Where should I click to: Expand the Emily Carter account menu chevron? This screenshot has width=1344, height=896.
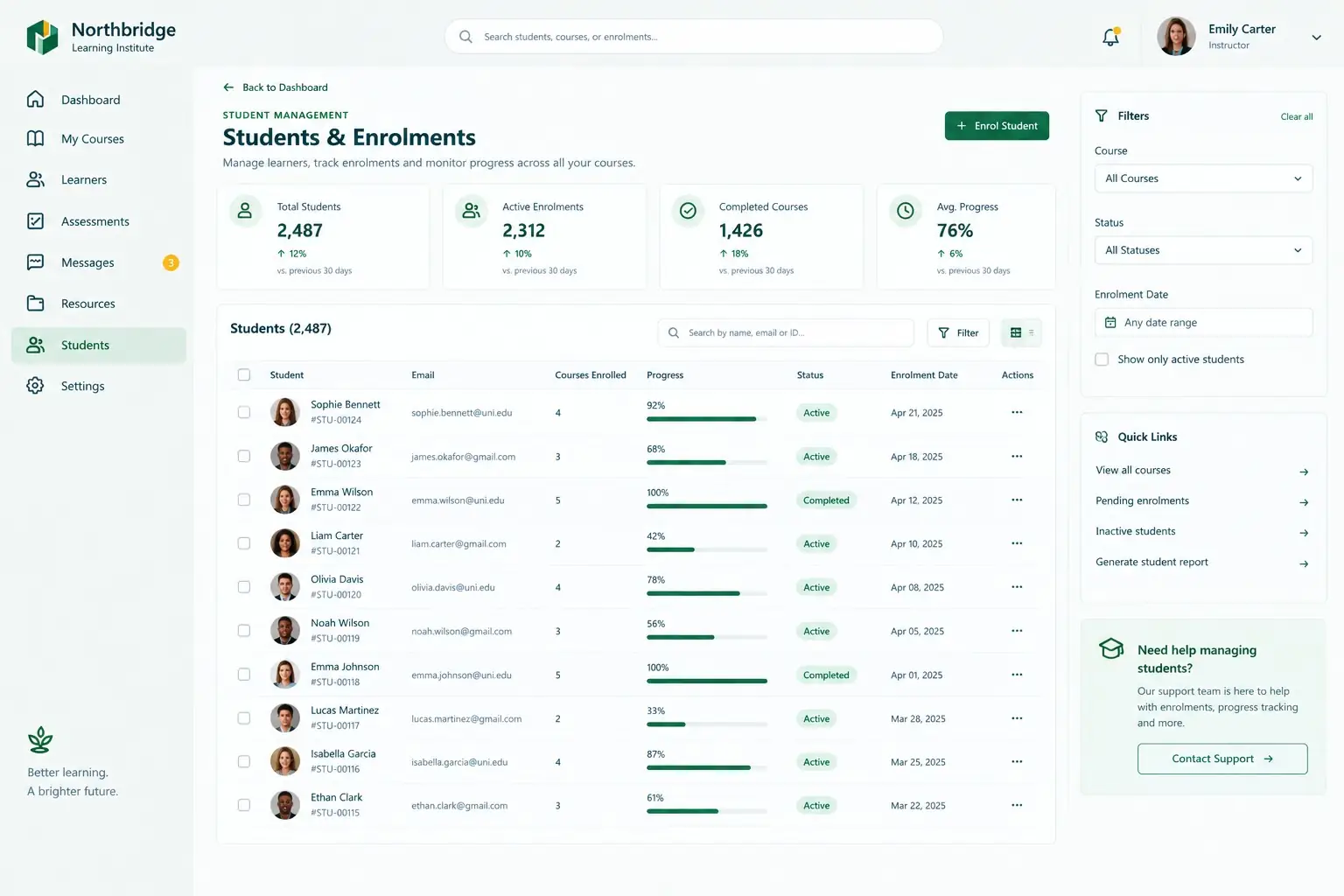(1316, 38)
